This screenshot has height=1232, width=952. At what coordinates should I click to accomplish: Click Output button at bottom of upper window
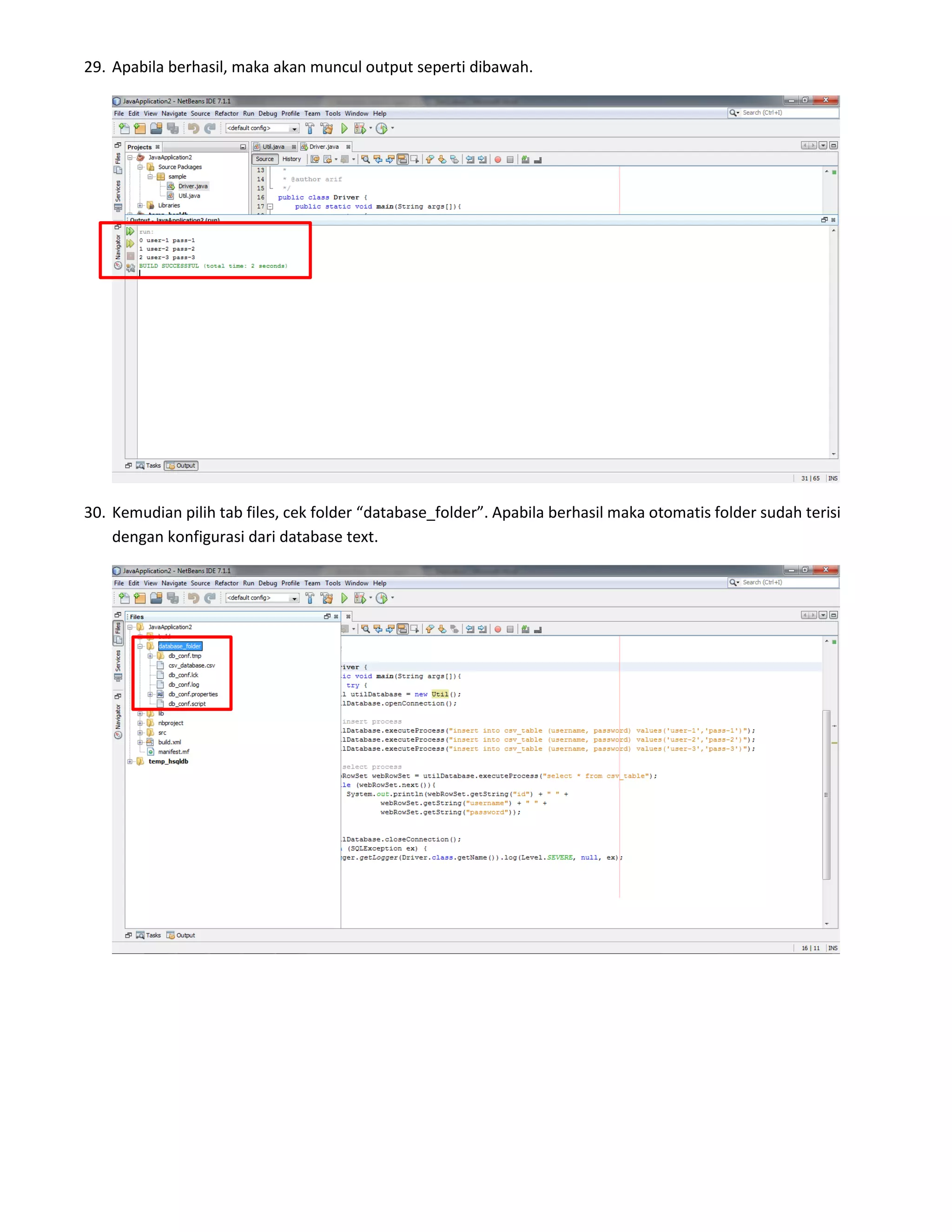click(181, 465)
